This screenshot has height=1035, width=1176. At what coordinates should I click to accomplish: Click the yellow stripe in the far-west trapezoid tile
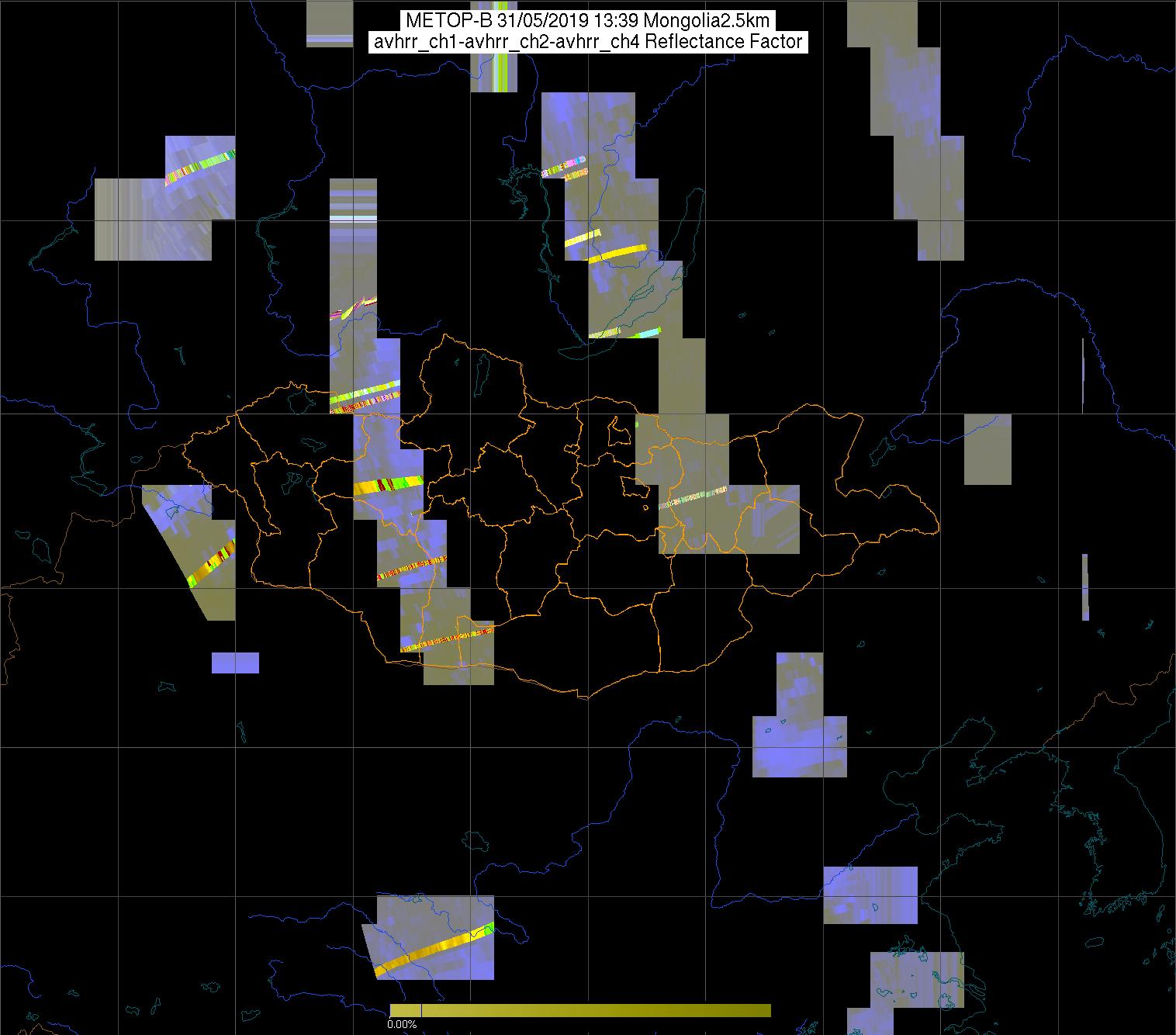coord(212,563)
